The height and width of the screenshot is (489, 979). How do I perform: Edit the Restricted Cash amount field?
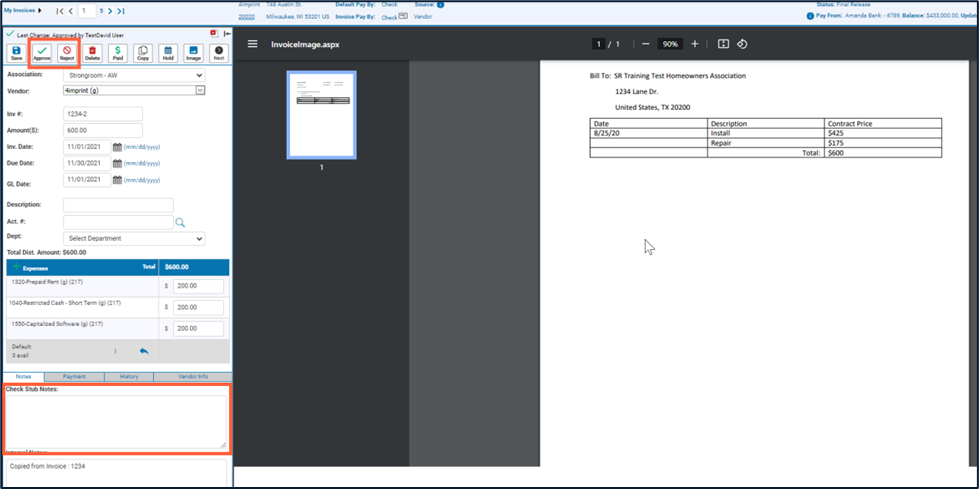tap(199, 307)
